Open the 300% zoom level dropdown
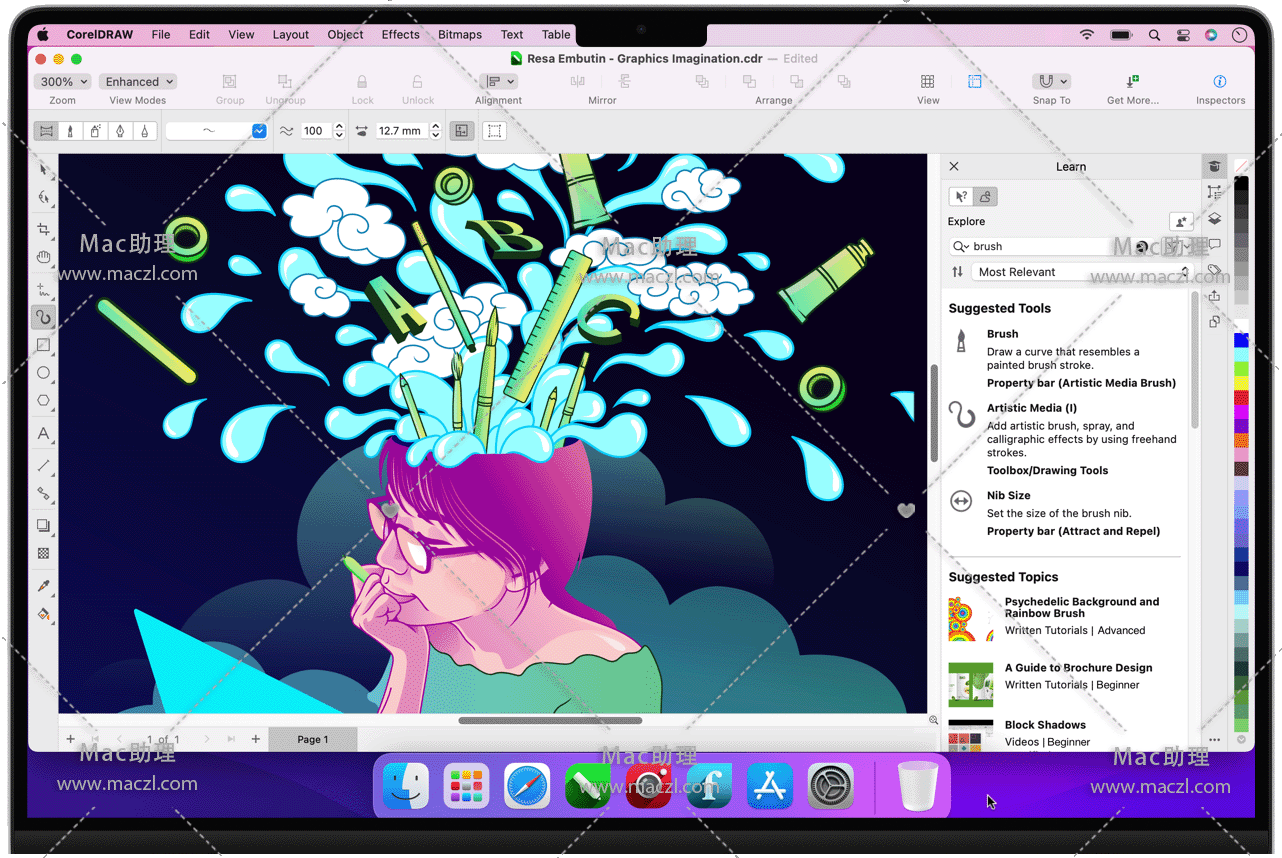Viewport: 1282px width, 858px height. [x=62, y=82]
